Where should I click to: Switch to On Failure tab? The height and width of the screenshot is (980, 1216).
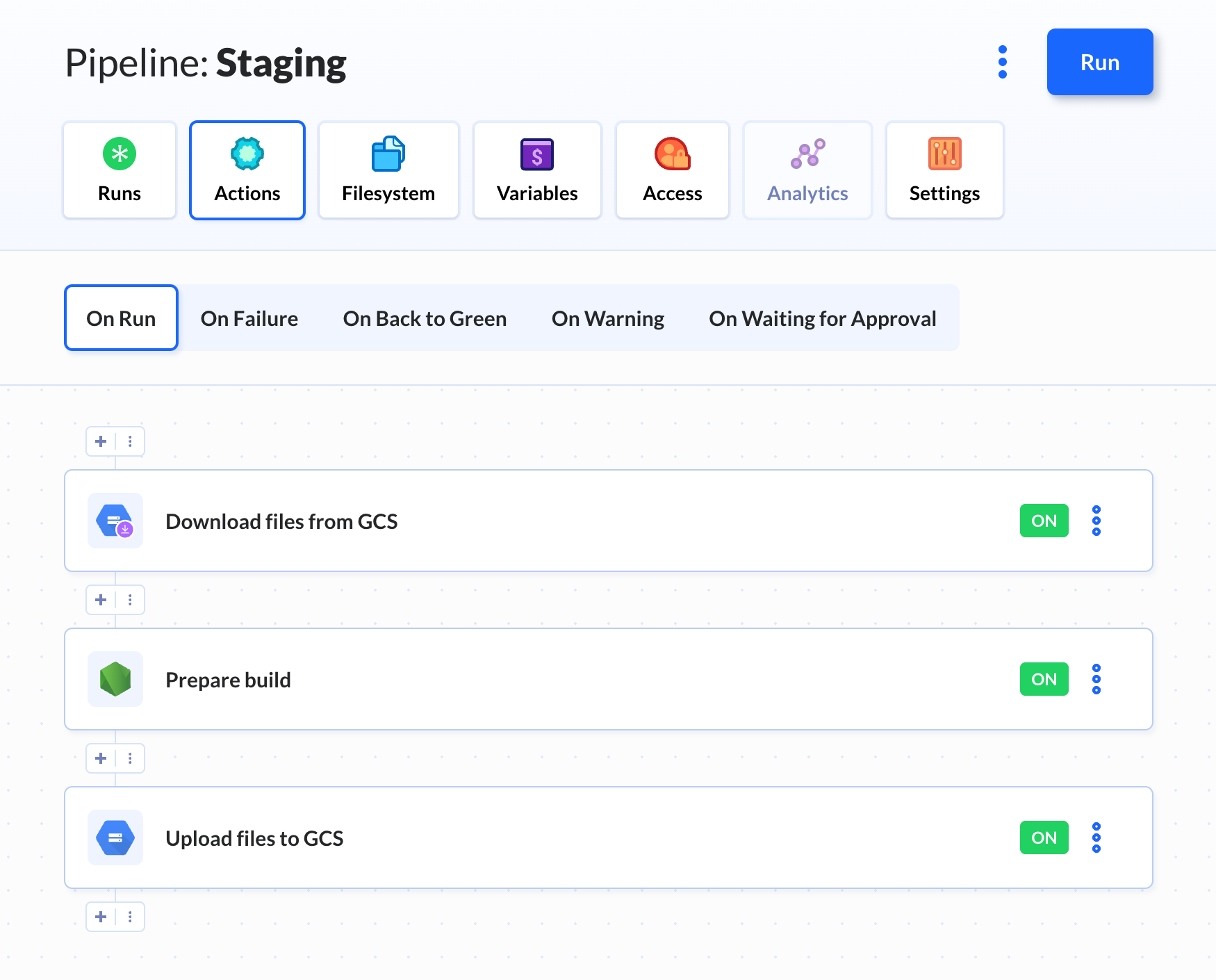click(x=249, y=318)
